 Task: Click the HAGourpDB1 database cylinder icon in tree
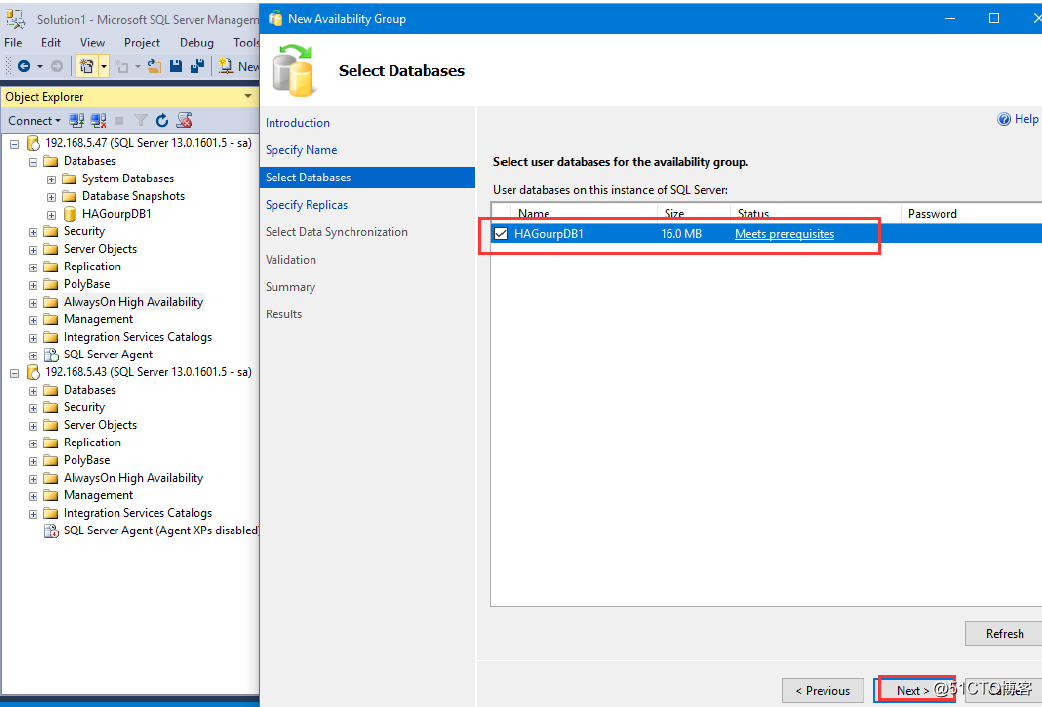coord(69,214)
